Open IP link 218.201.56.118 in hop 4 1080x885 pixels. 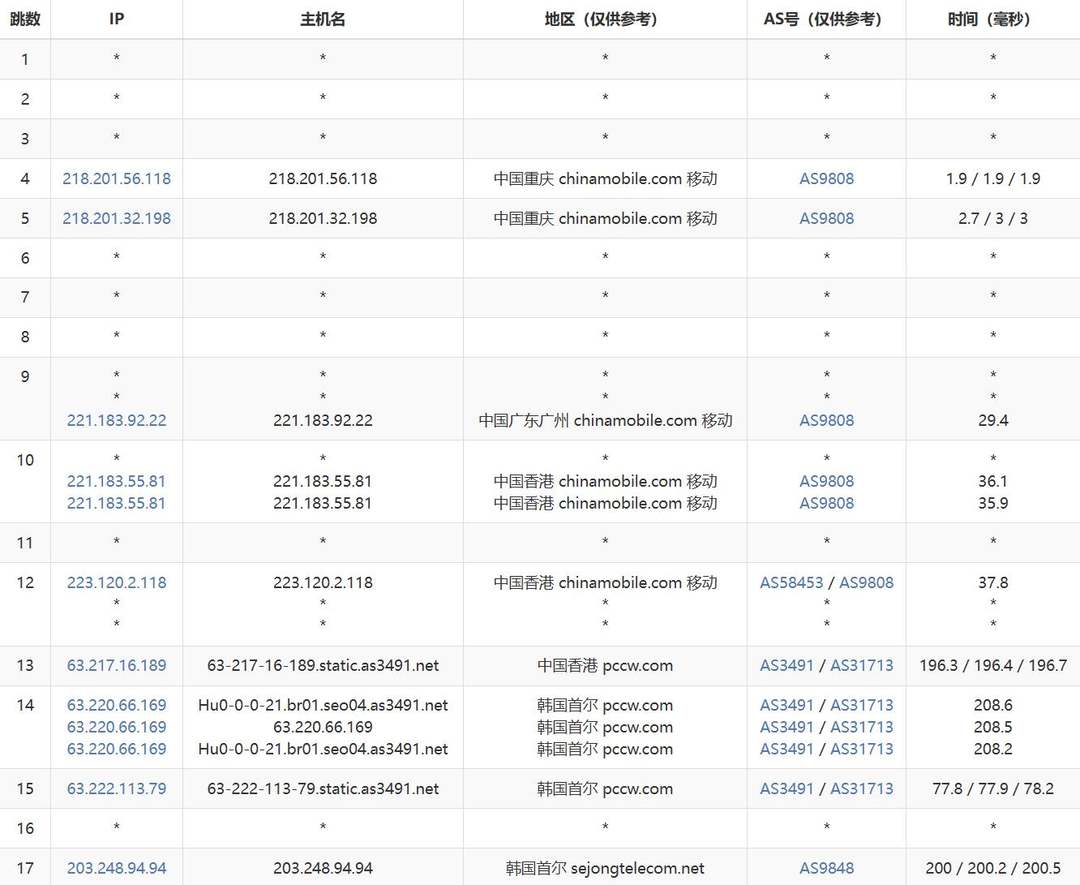pos(116,178)
